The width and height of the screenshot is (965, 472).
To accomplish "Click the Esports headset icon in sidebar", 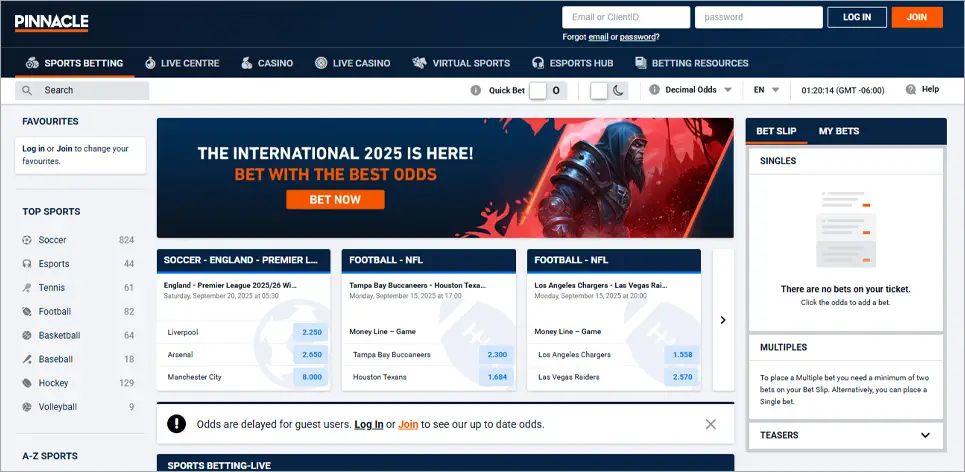I will [x=27, y=264].
